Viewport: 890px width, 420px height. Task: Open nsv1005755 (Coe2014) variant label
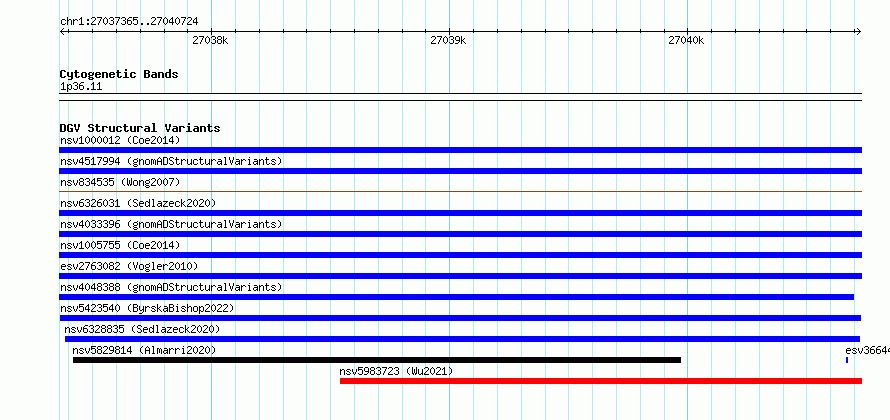point(120,245)
